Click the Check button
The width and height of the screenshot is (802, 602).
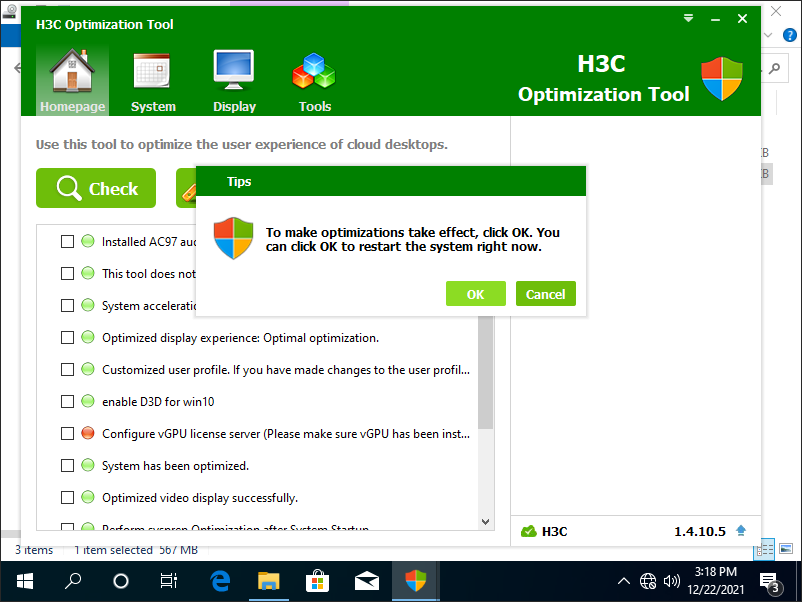click(96, 188)
